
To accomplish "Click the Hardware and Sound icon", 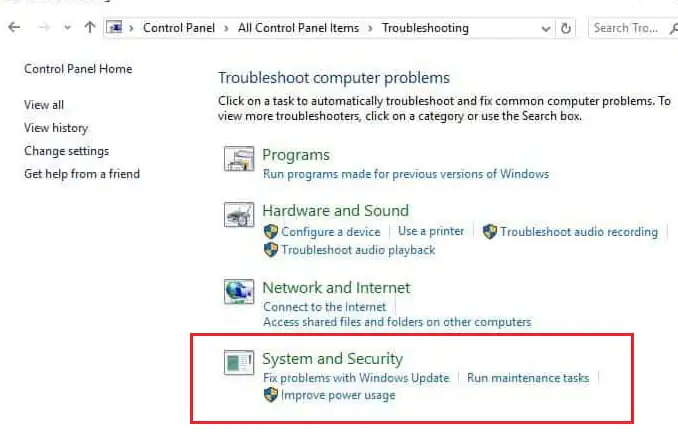I will tap(239, 214).
